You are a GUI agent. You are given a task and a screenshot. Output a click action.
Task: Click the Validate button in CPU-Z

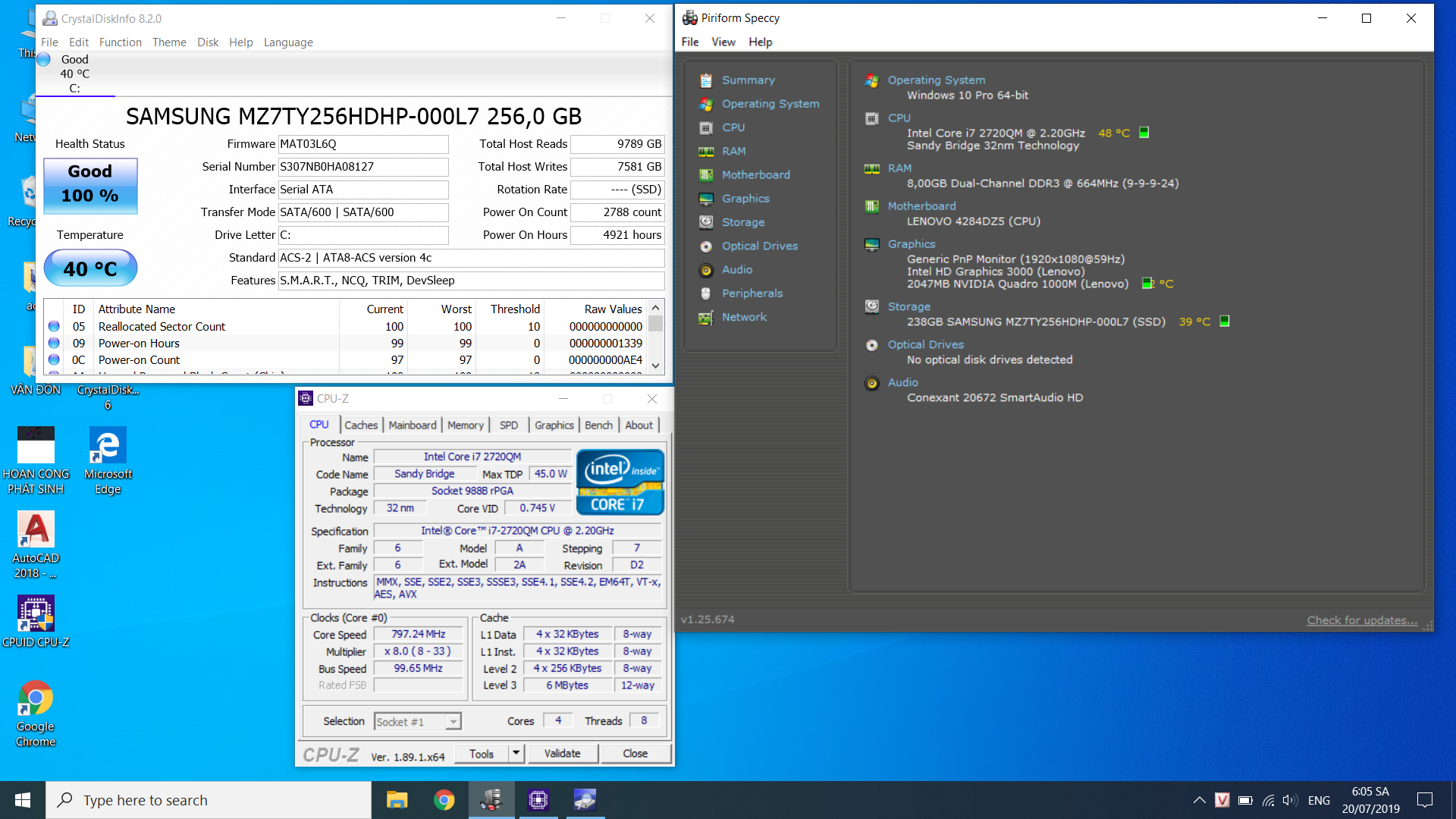(562, 753)
